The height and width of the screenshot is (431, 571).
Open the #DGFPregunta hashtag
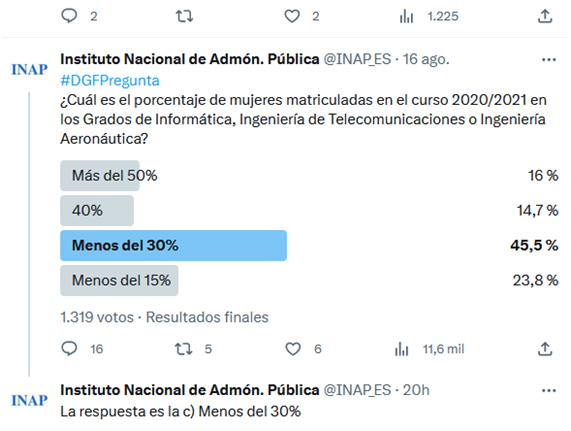[x=110, y=80]
